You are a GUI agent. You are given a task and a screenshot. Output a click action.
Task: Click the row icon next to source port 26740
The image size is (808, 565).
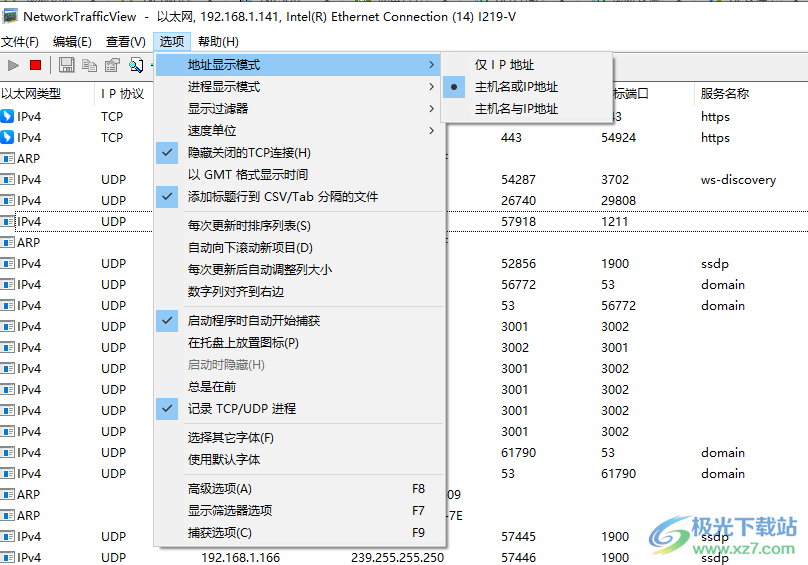point(7,200)
